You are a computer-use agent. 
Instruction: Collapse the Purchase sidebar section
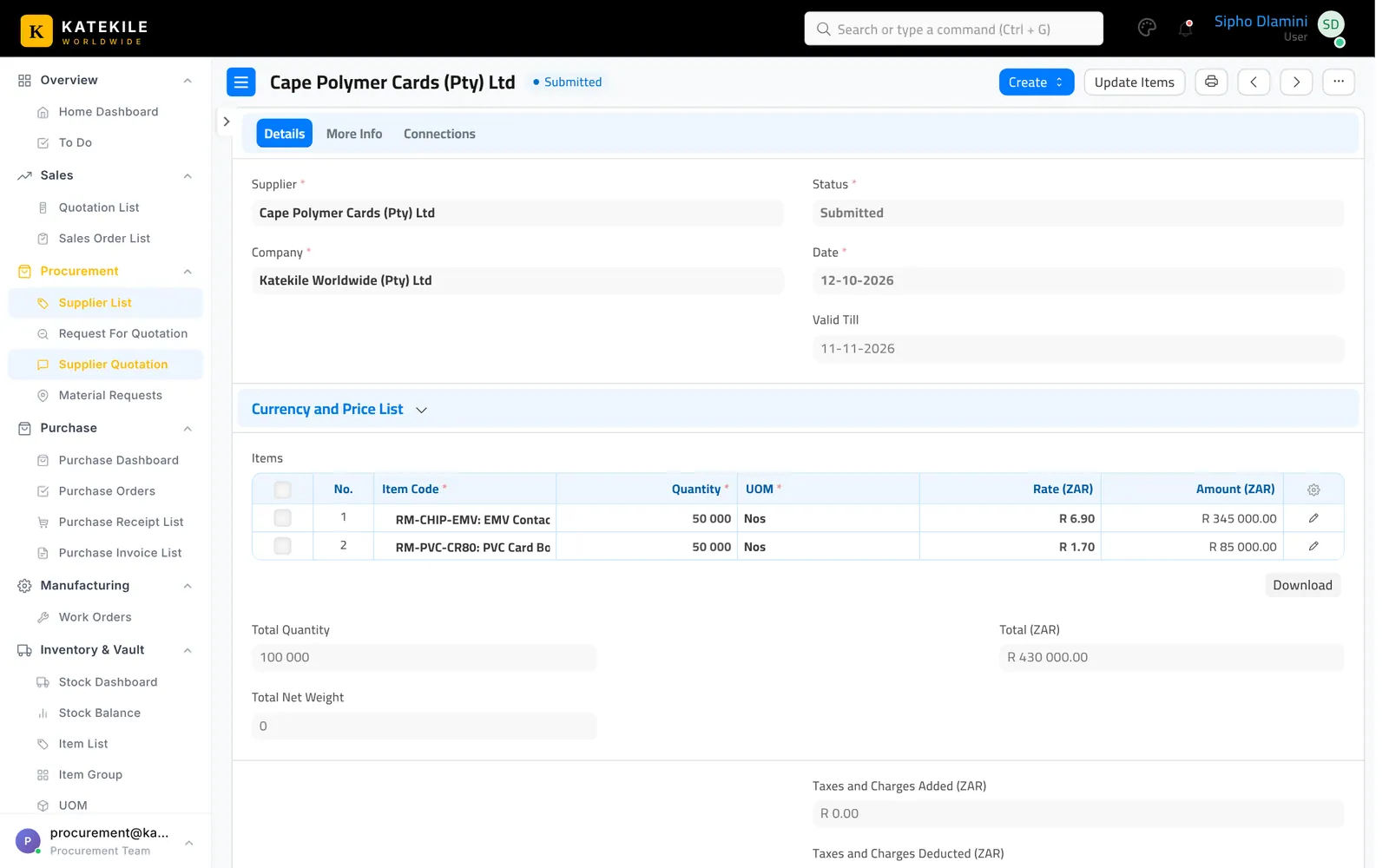coord(188,429)
